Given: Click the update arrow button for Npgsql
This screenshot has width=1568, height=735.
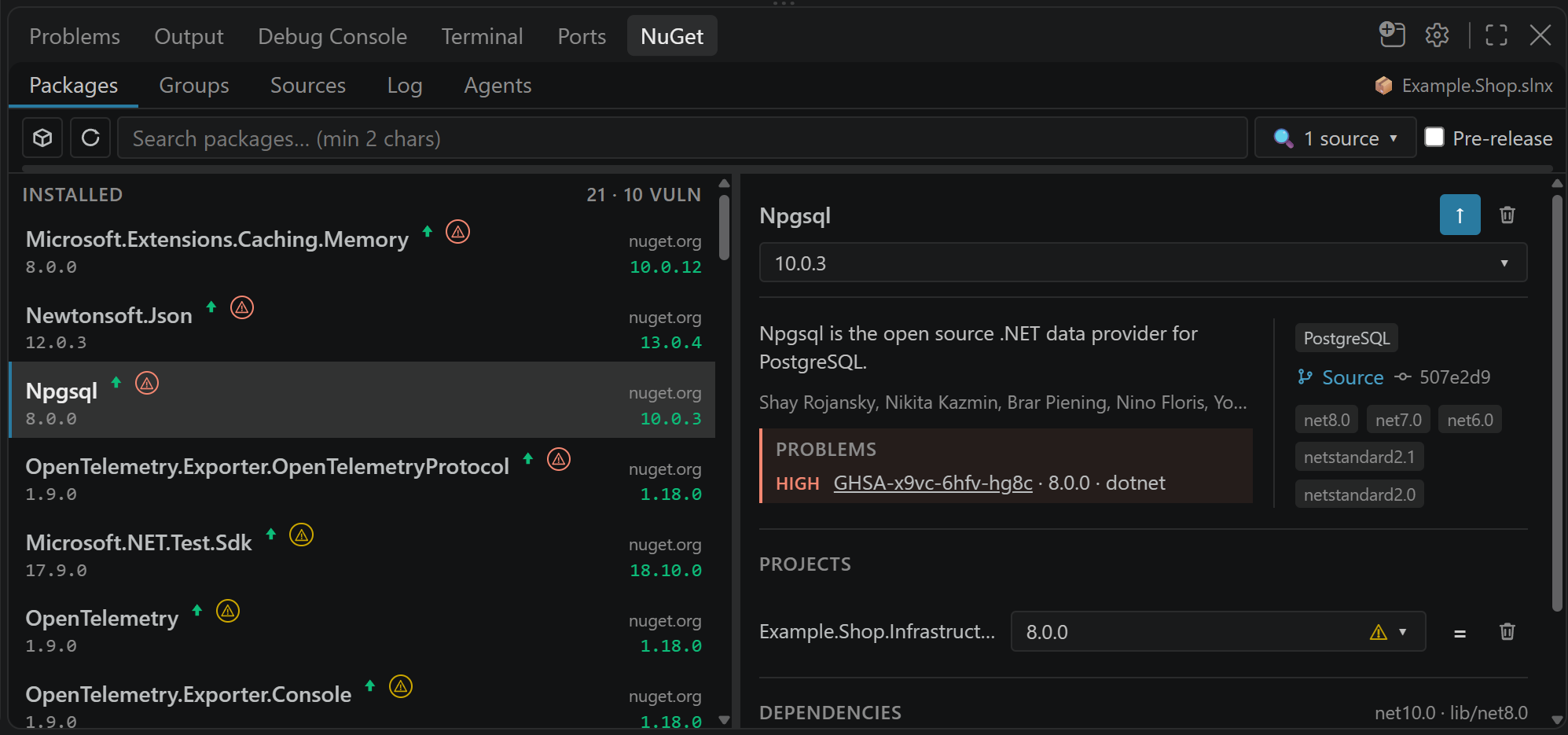Looking at the screenshot, I should coord(1460,215).
